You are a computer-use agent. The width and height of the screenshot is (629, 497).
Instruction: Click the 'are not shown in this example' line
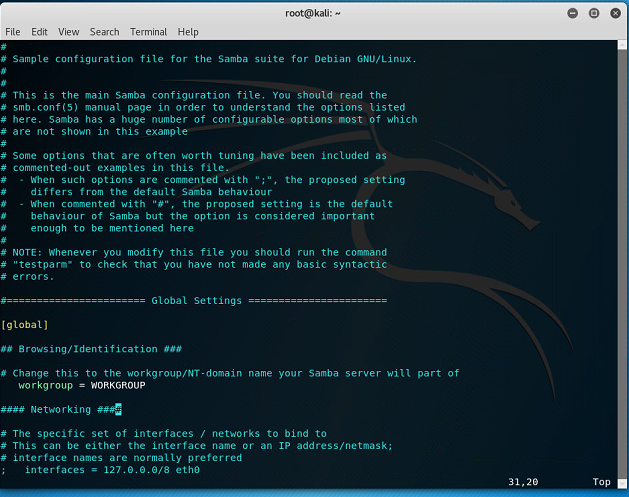pos(94,131)
